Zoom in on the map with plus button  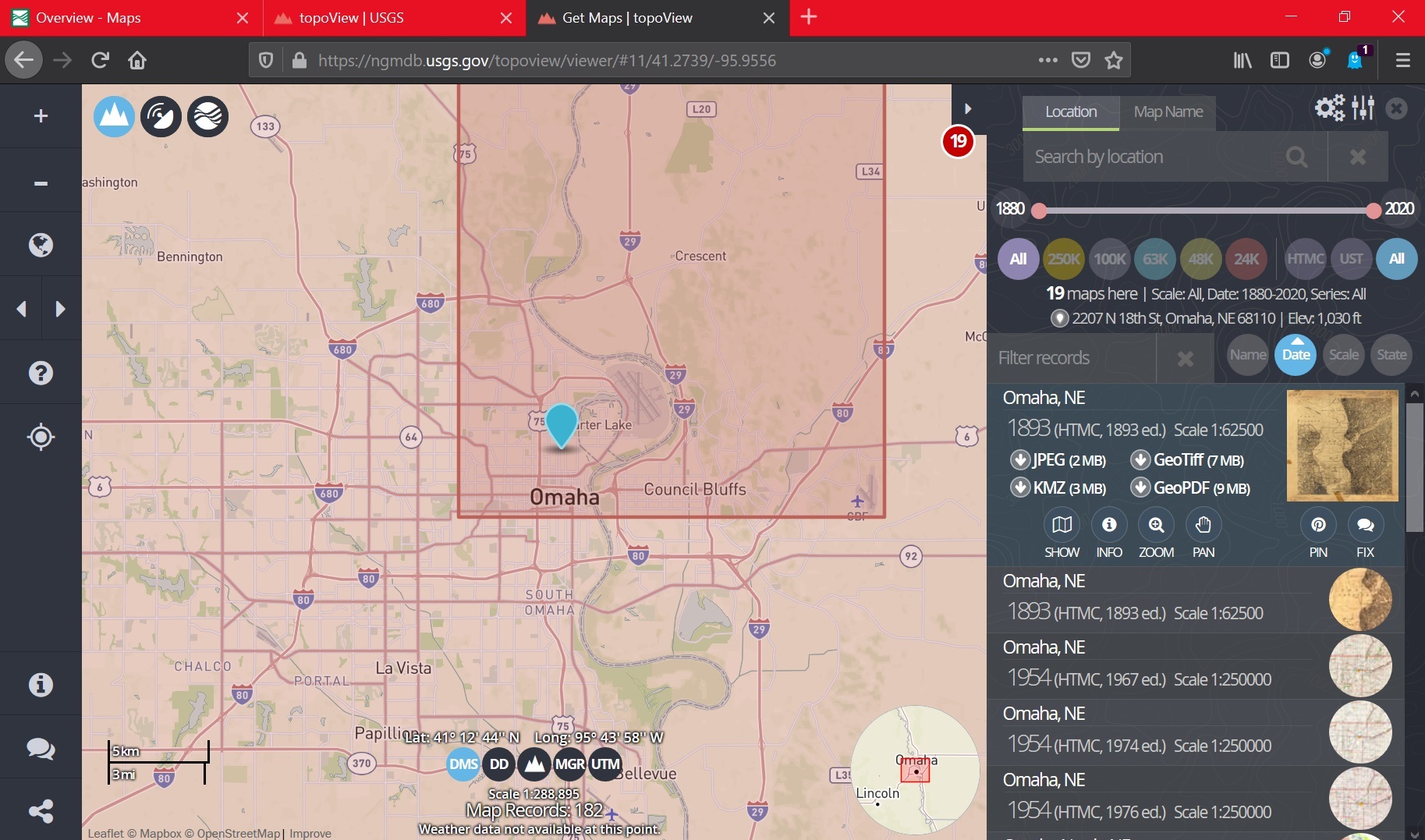[41, 116]
